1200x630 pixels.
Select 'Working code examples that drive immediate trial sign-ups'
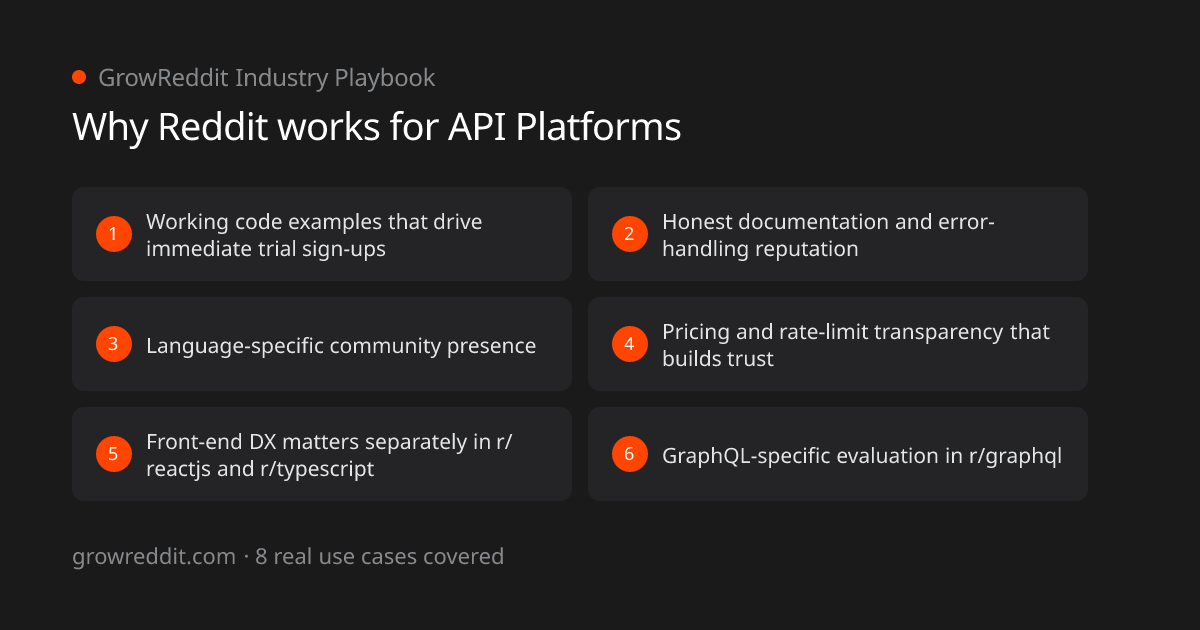click(x=314, y=235)
